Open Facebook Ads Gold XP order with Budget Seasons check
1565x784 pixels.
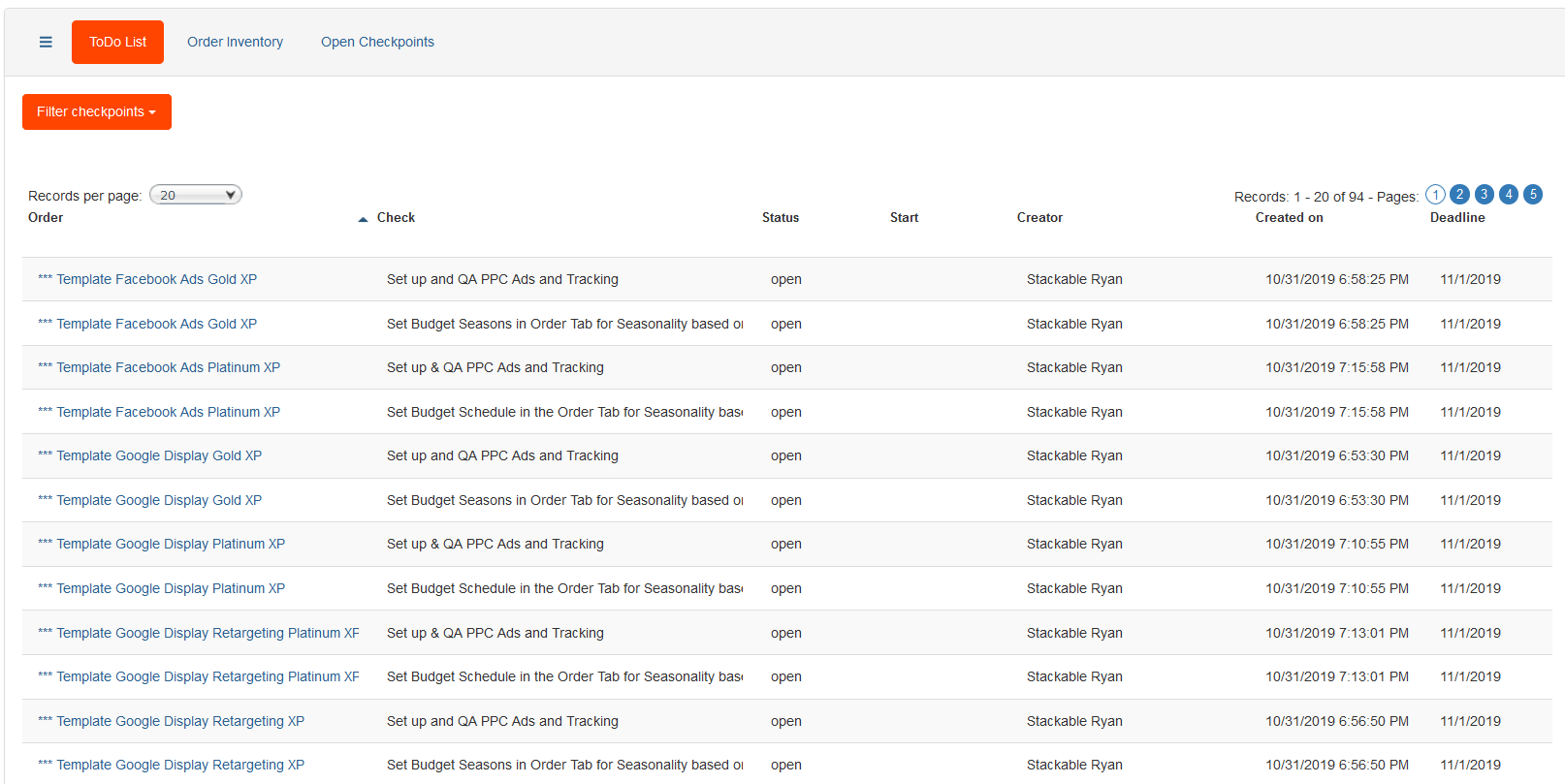[x=147, y=324]
